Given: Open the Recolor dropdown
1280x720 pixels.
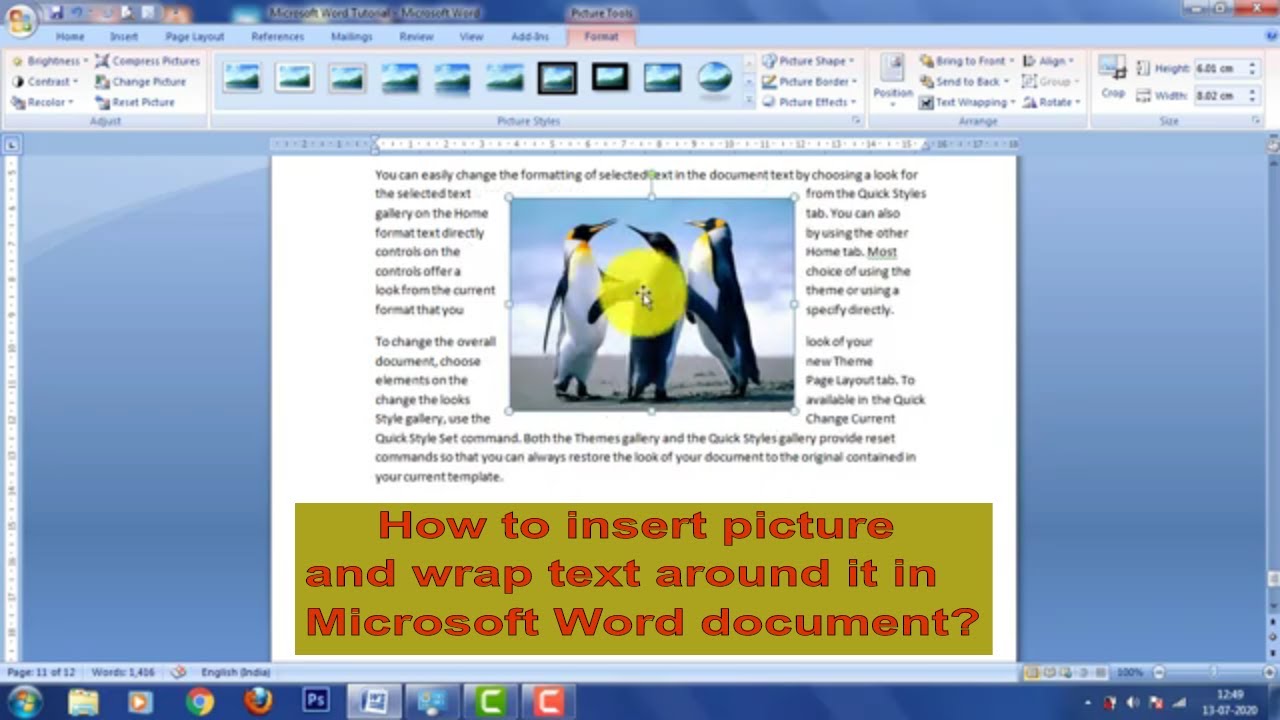Looking at the screenshot, I should 42,102.
